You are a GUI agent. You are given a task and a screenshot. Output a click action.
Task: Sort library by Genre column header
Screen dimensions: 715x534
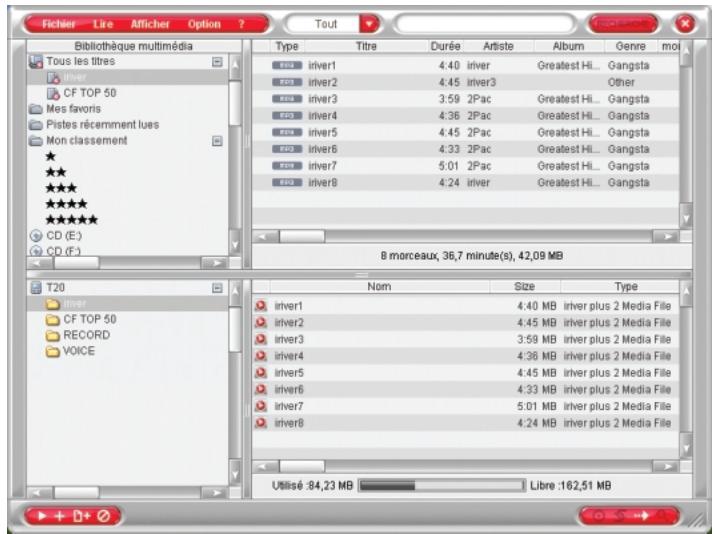(630, 46)
